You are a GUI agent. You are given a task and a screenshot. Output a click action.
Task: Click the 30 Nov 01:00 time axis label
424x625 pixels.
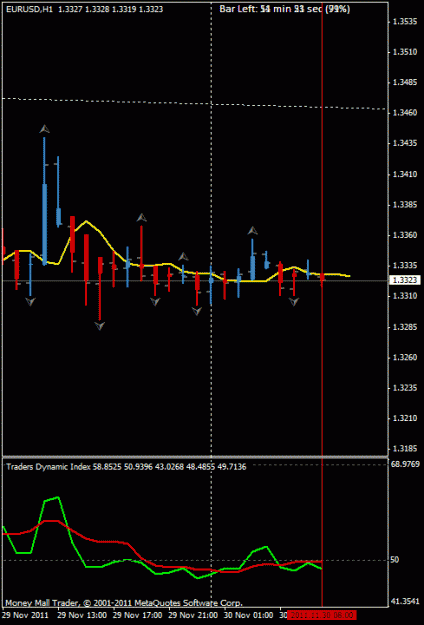click(x=249, y=616)
